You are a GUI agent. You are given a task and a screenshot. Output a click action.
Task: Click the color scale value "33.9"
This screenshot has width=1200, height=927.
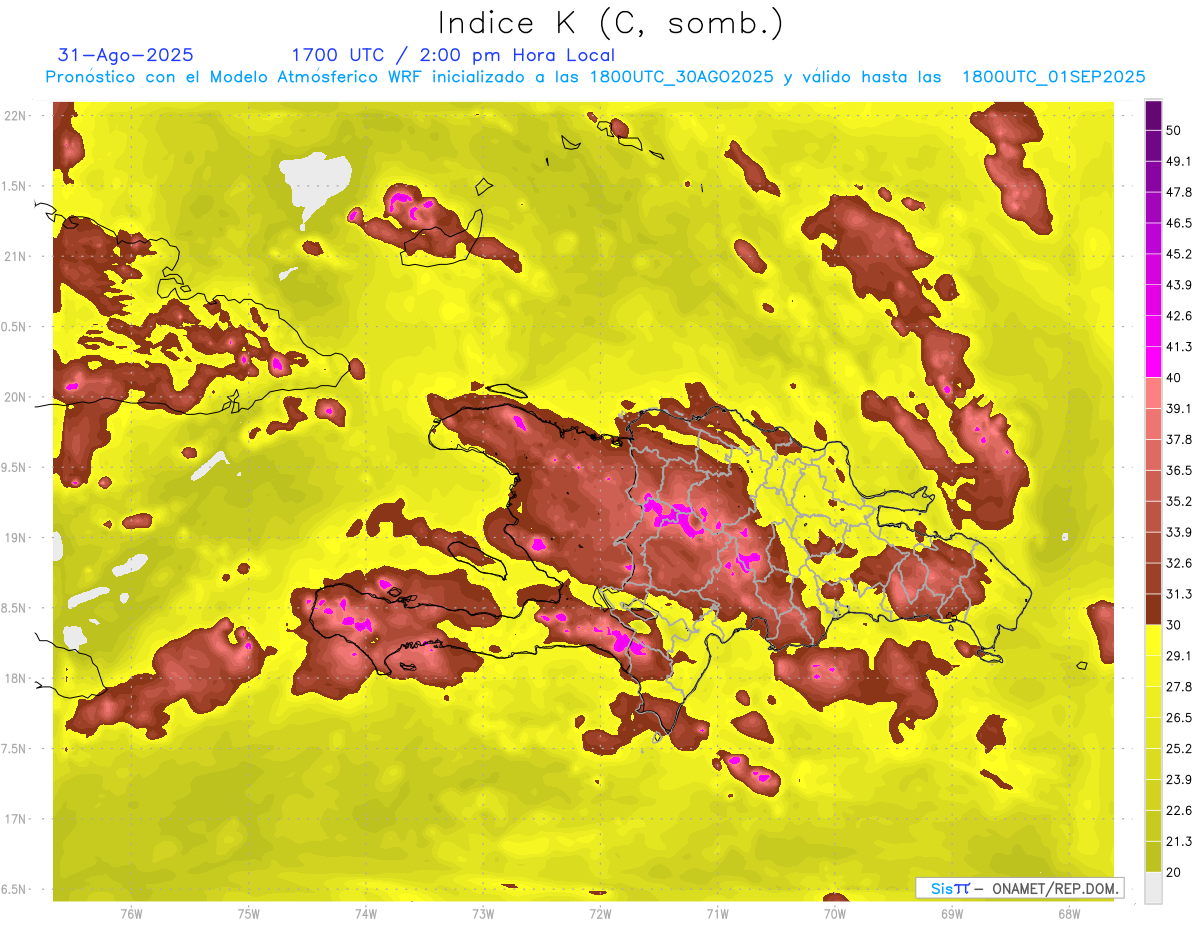(1179, 532)
